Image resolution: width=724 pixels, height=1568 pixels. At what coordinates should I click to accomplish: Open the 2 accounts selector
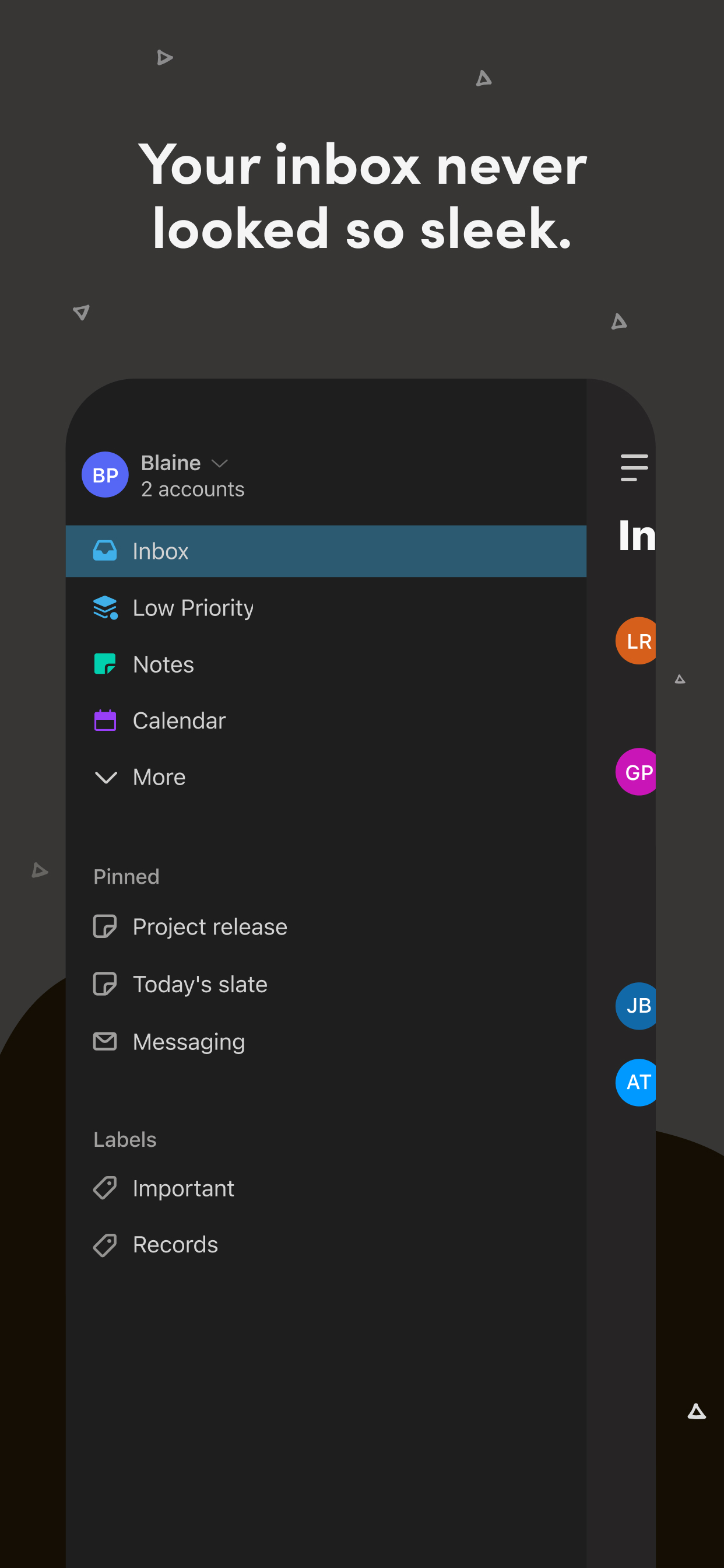point(192,489)
